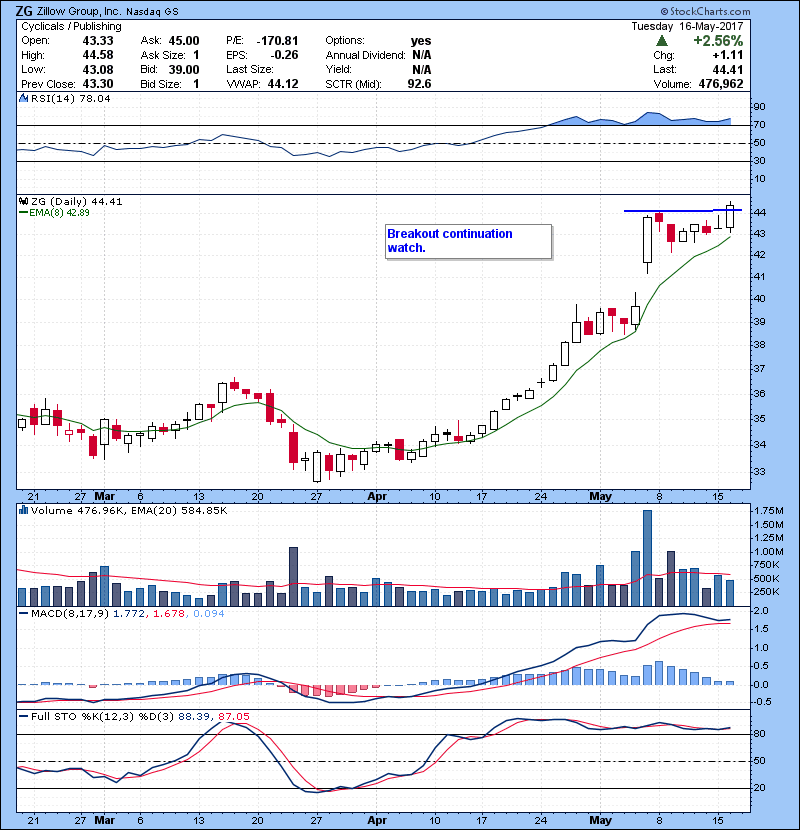The width and height of the screenshot is (800, 830).
Task: Click the Cyclicals / Publishing sector label
Action: (x=71, y=26)
